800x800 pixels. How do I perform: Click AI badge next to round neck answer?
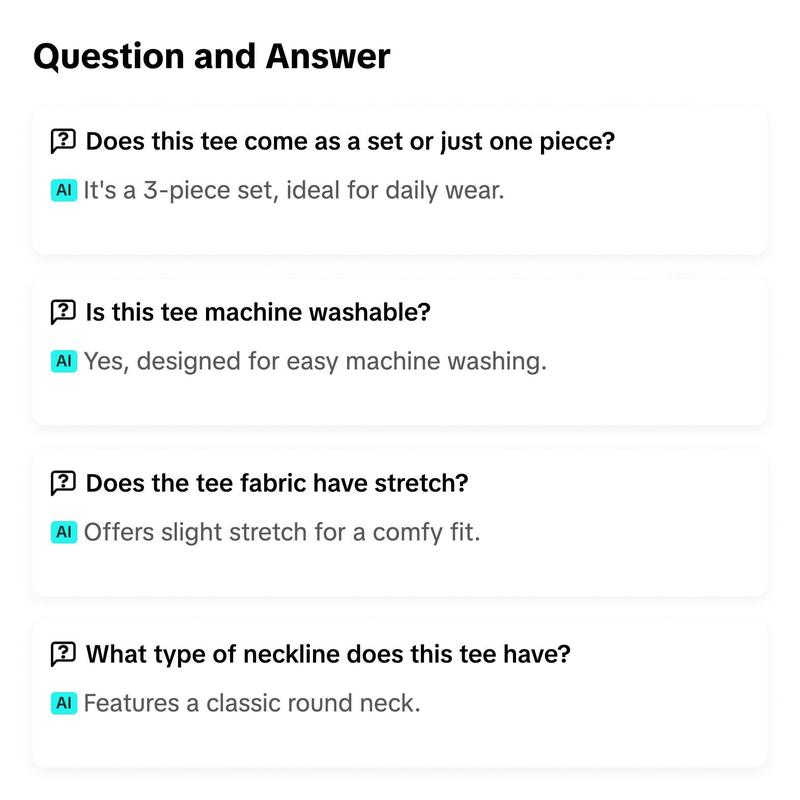point(63,703)
